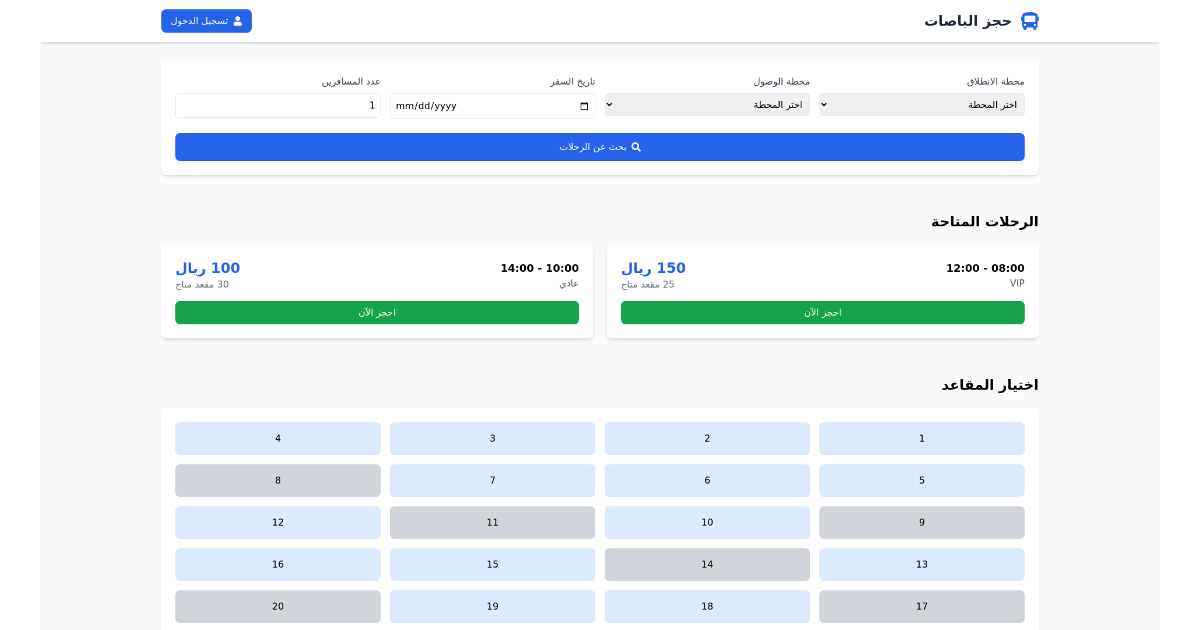This screenshot has height=630, width=1200.
Task: Click the passenger count input field
Action: click(x=277, y=105)
